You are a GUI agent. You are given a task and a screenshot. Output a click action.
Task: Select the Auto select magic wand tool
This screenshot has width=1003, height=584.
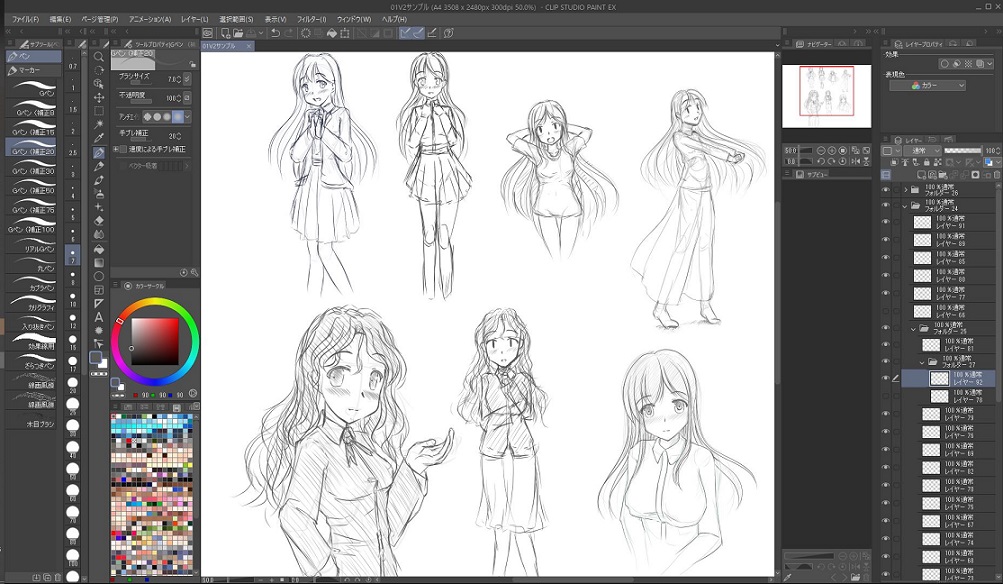click(99, 124)
